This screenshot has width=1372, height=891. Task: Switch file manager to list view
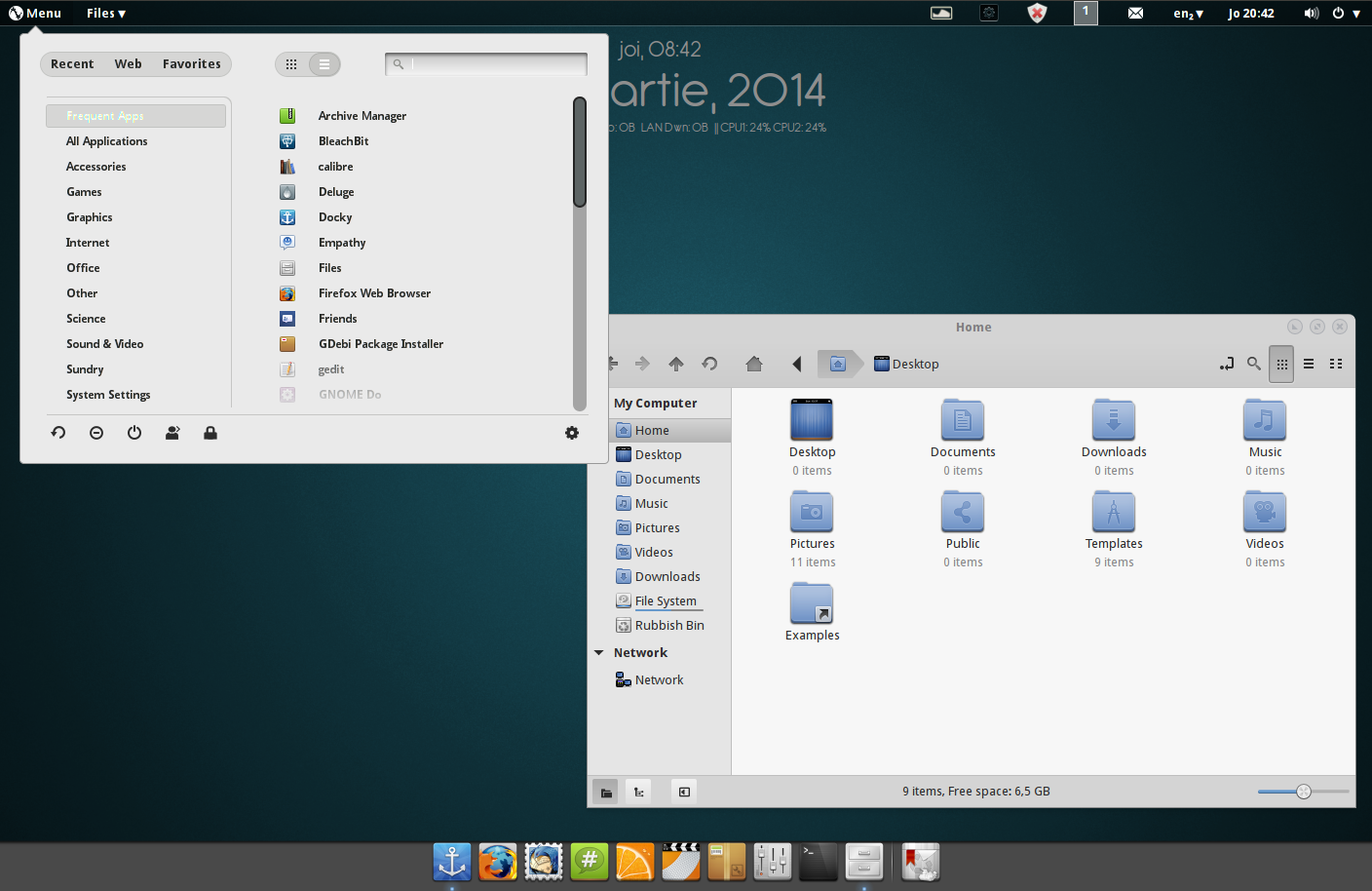coord(1309,364)
